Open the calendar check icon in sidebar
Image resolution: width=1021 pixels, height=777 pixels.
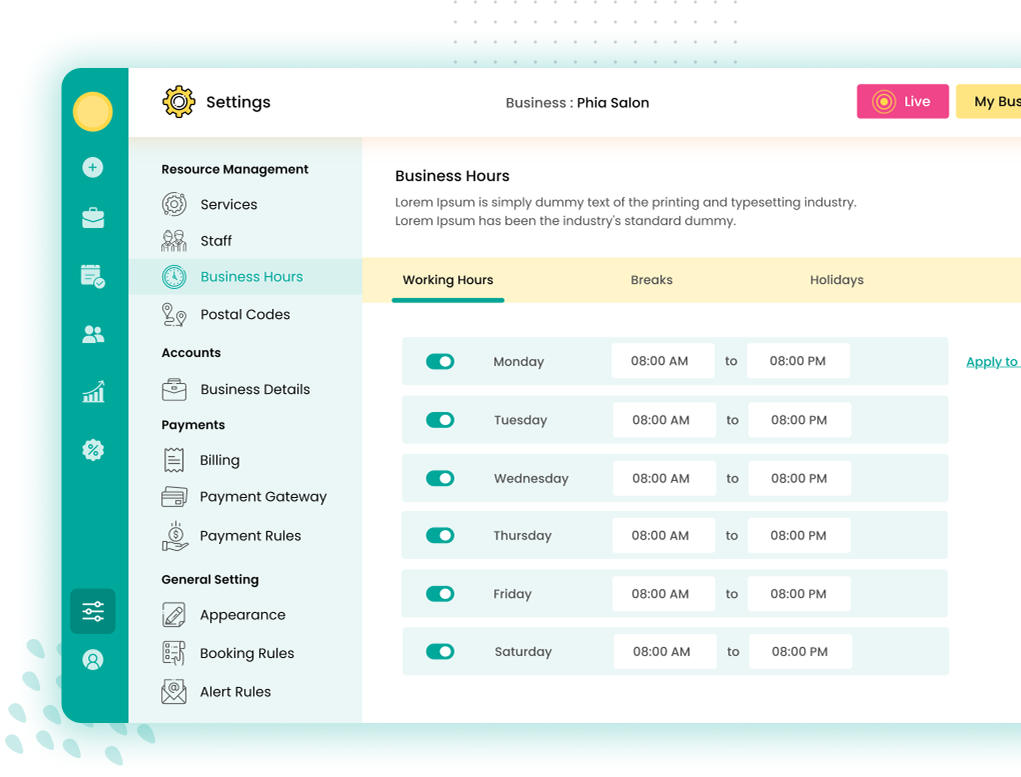click(93, 277)
